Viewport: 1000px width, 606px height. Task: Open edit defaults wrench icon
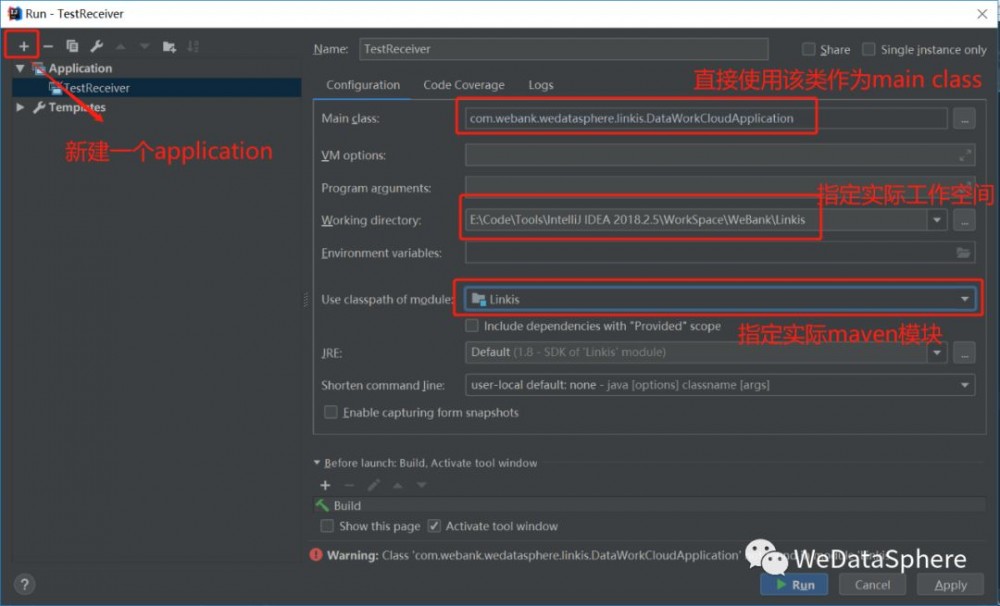click(x=96, y=47)
